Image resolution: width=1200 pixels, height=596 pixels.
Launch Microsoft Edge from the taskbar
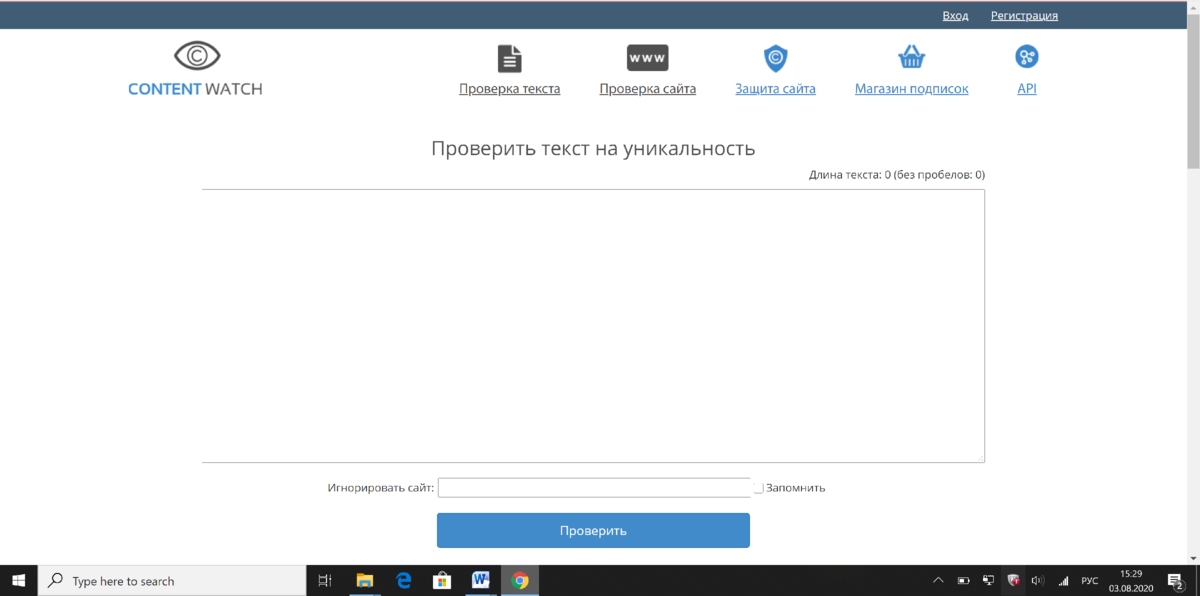(x=404, y=580)
